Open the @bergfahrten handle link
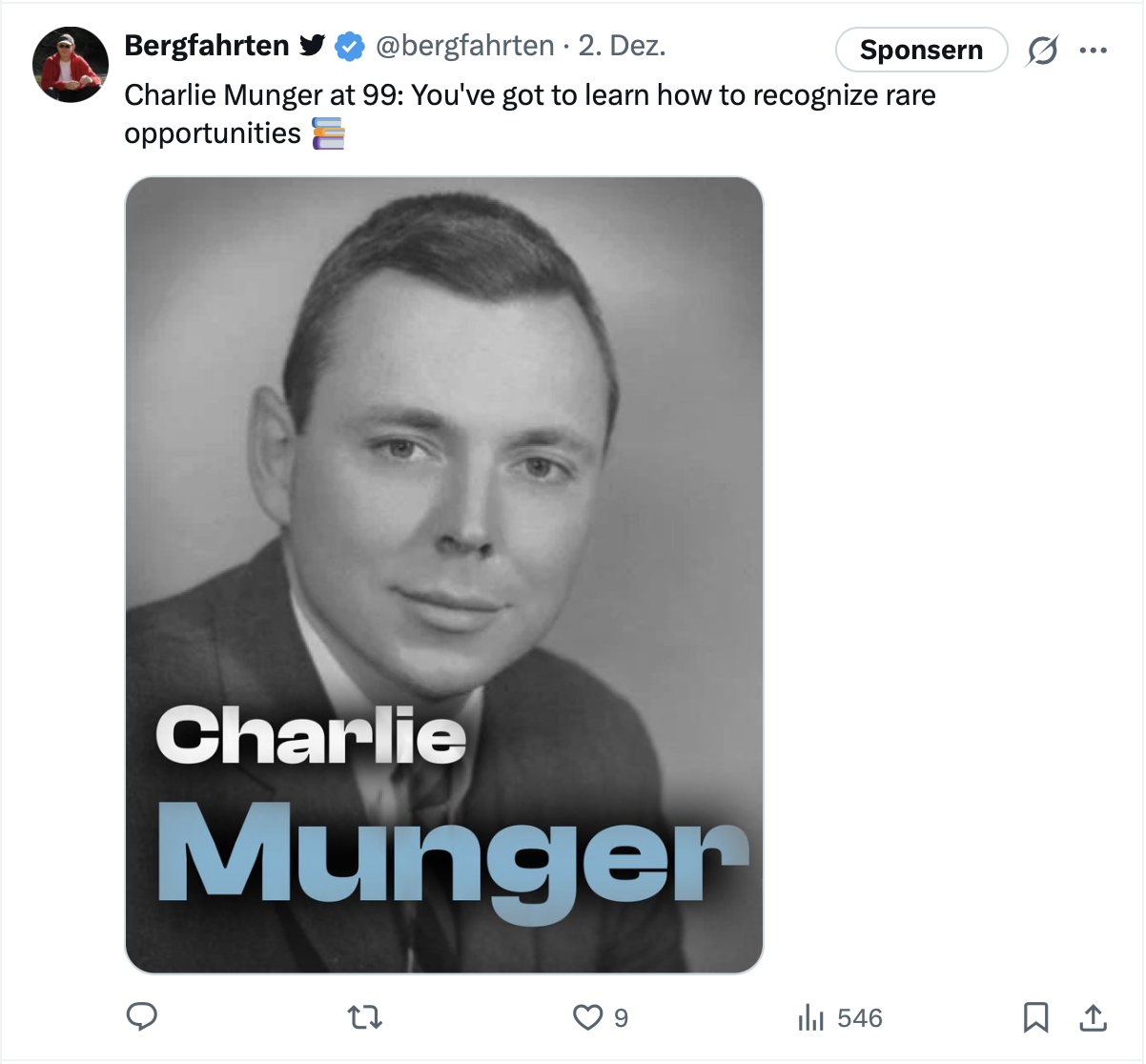The width and height of the screenshot is (1146, 1064). click(464, 46)
